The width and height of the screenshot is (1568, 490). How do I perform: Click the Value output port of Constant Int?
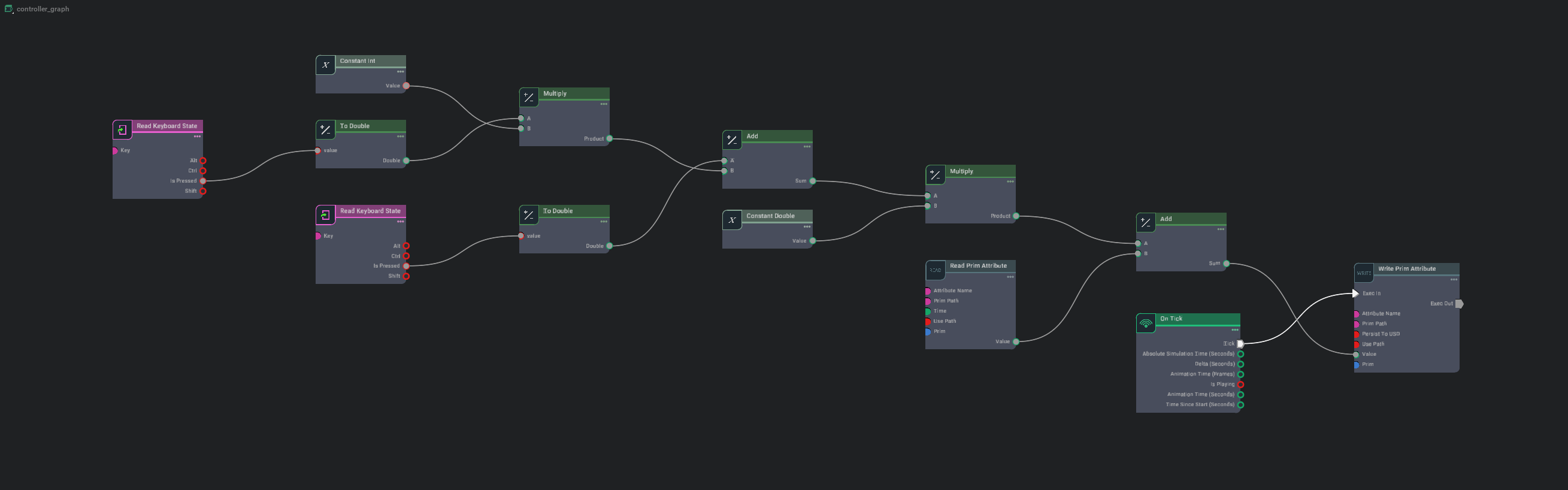pyautogui.click(x=406, y=86)
